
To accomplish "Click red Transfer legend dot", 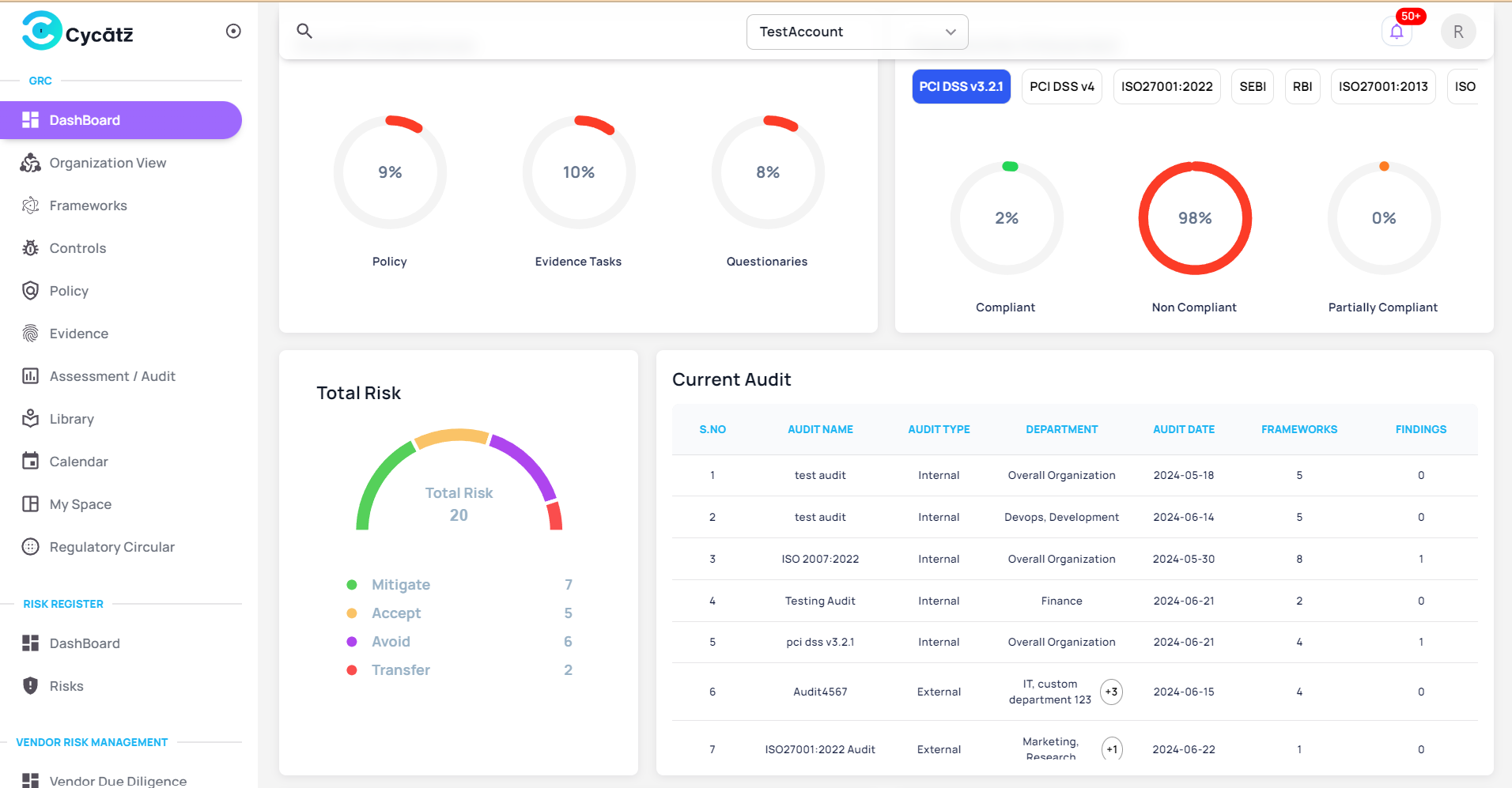I will pyautogui.click(x=352, y=670).
